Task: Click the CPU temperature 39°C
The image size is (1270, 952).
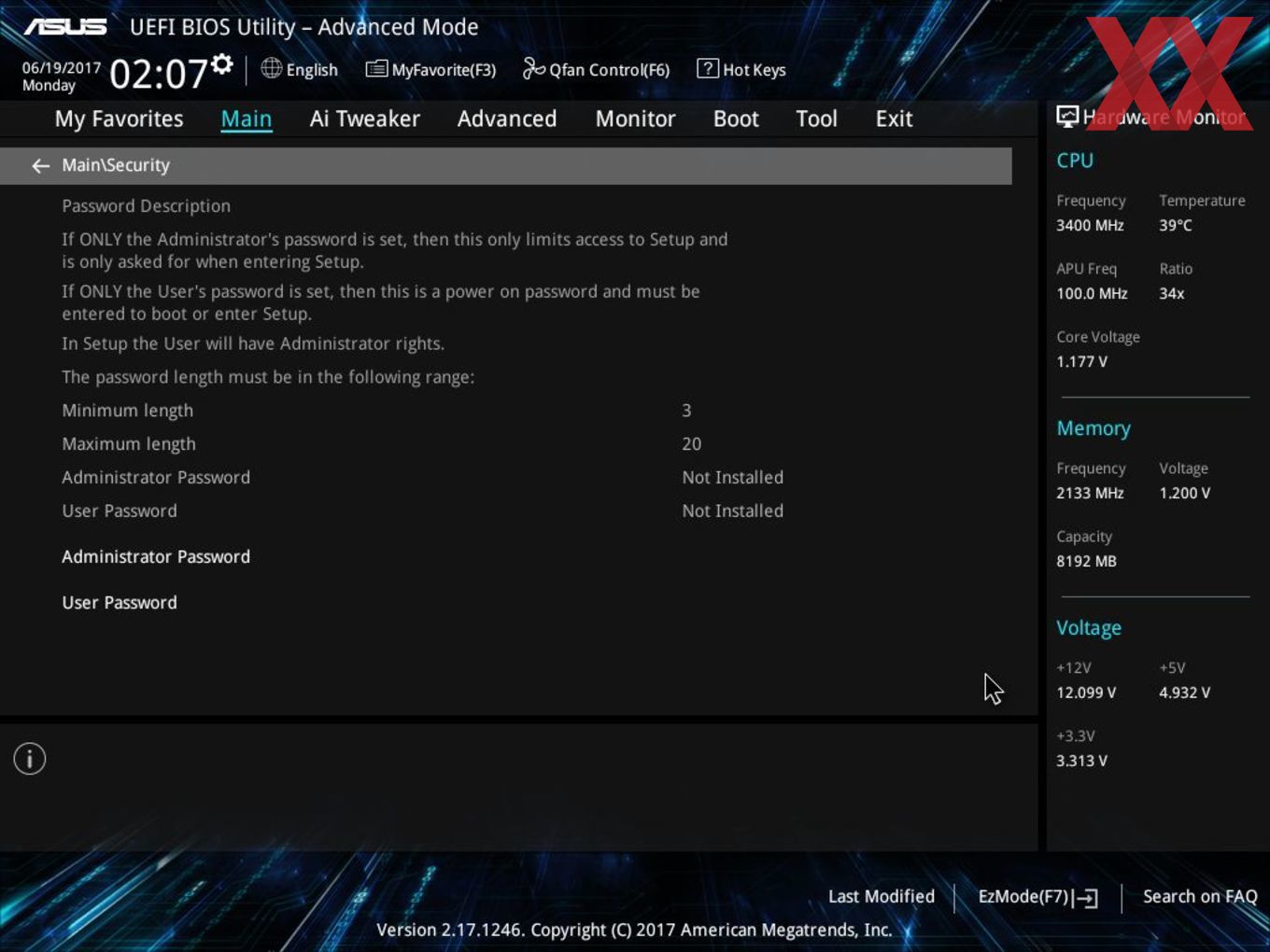Action: [x=1176, y=225]
